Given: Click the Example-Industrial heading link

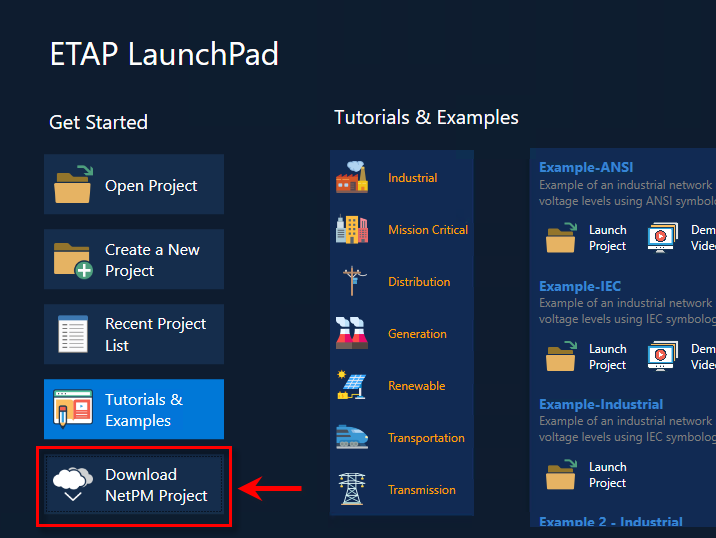Looking at the screenshot, I should [601, 404].
